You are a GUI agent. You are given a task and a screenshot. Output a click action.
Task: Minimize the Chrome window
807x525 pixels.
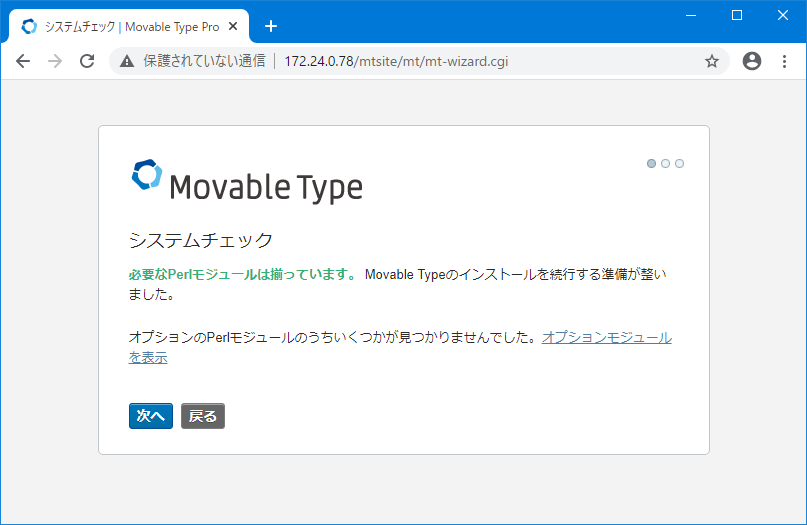pos(691,15)
